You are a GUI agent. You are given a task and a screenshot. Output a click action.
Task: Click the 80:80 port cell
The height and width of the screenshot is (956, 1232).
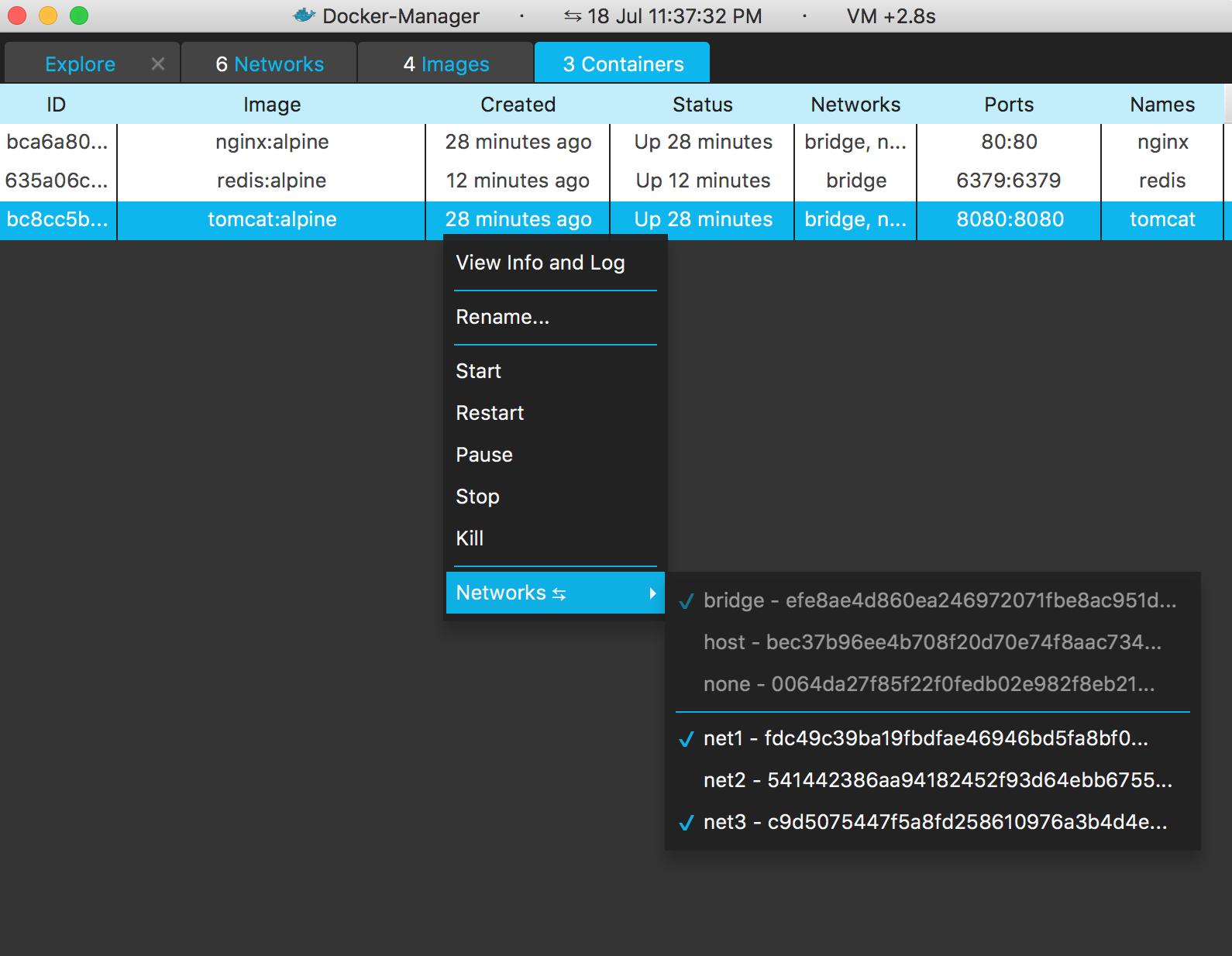[1009, 142]
